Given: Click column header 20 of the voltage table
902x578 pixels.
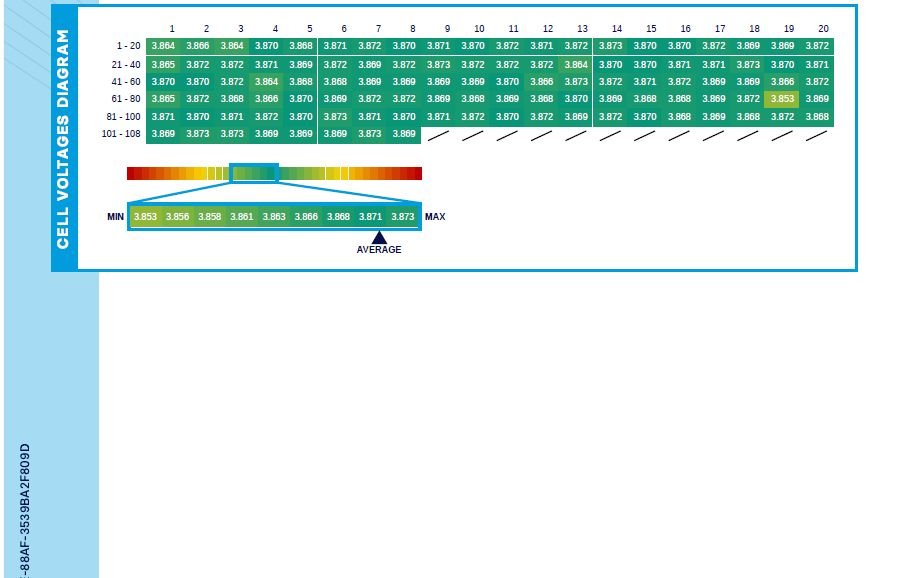Looking at the screenshot, I should (x=823, y=29).
